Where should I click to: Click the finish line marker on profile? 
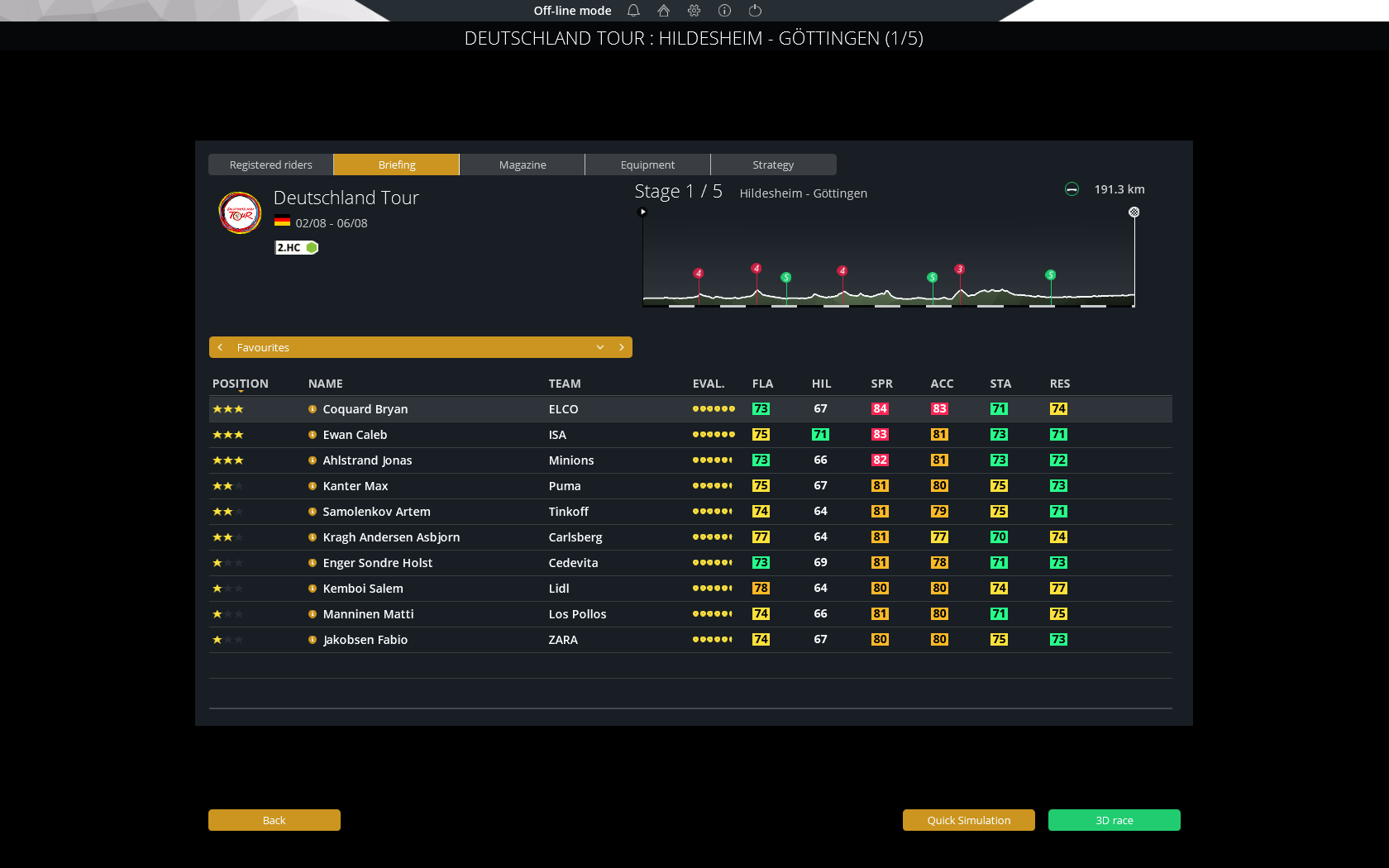coord(1134,212)
